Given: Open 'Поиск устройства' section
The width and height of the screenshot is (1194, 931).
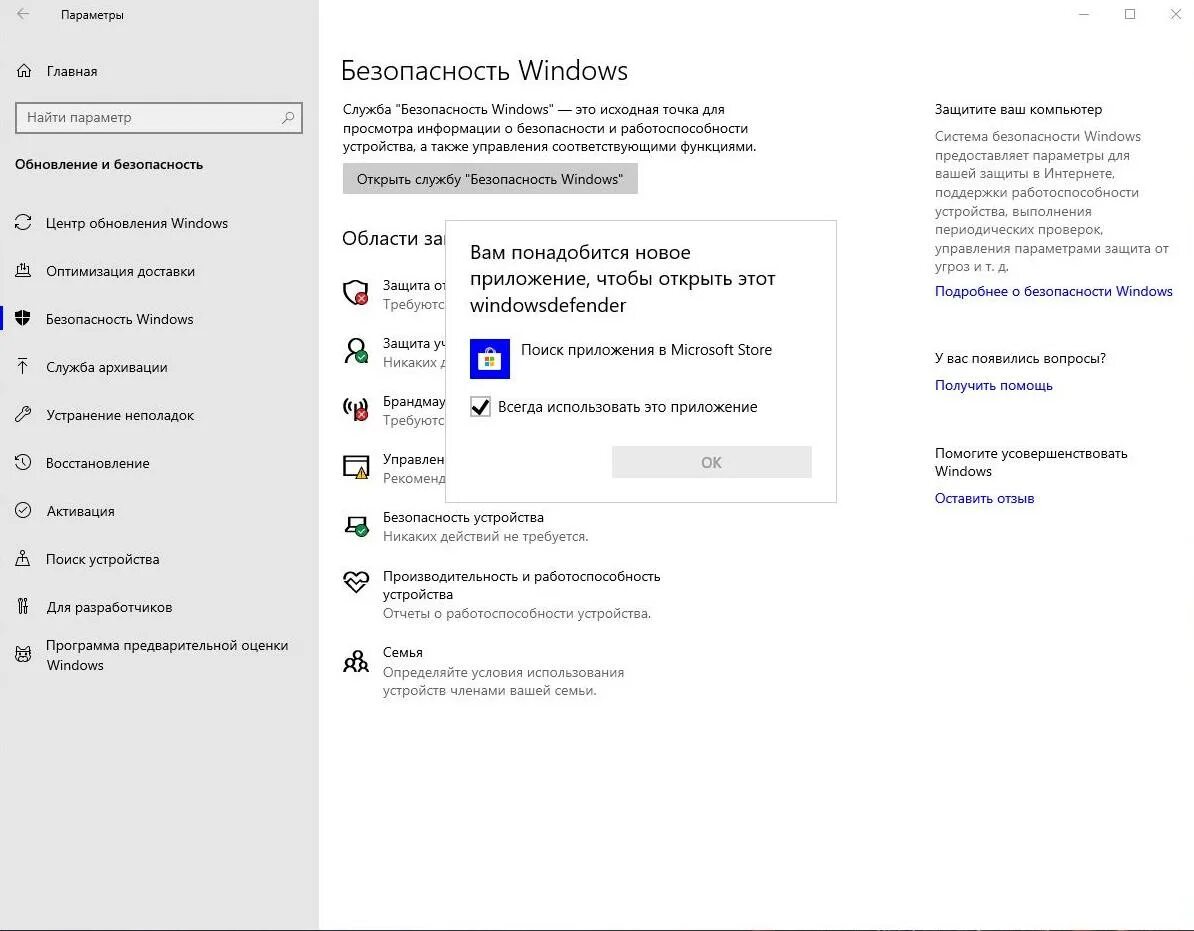Looking at the screenshot, I should click(x=103, y=559).
